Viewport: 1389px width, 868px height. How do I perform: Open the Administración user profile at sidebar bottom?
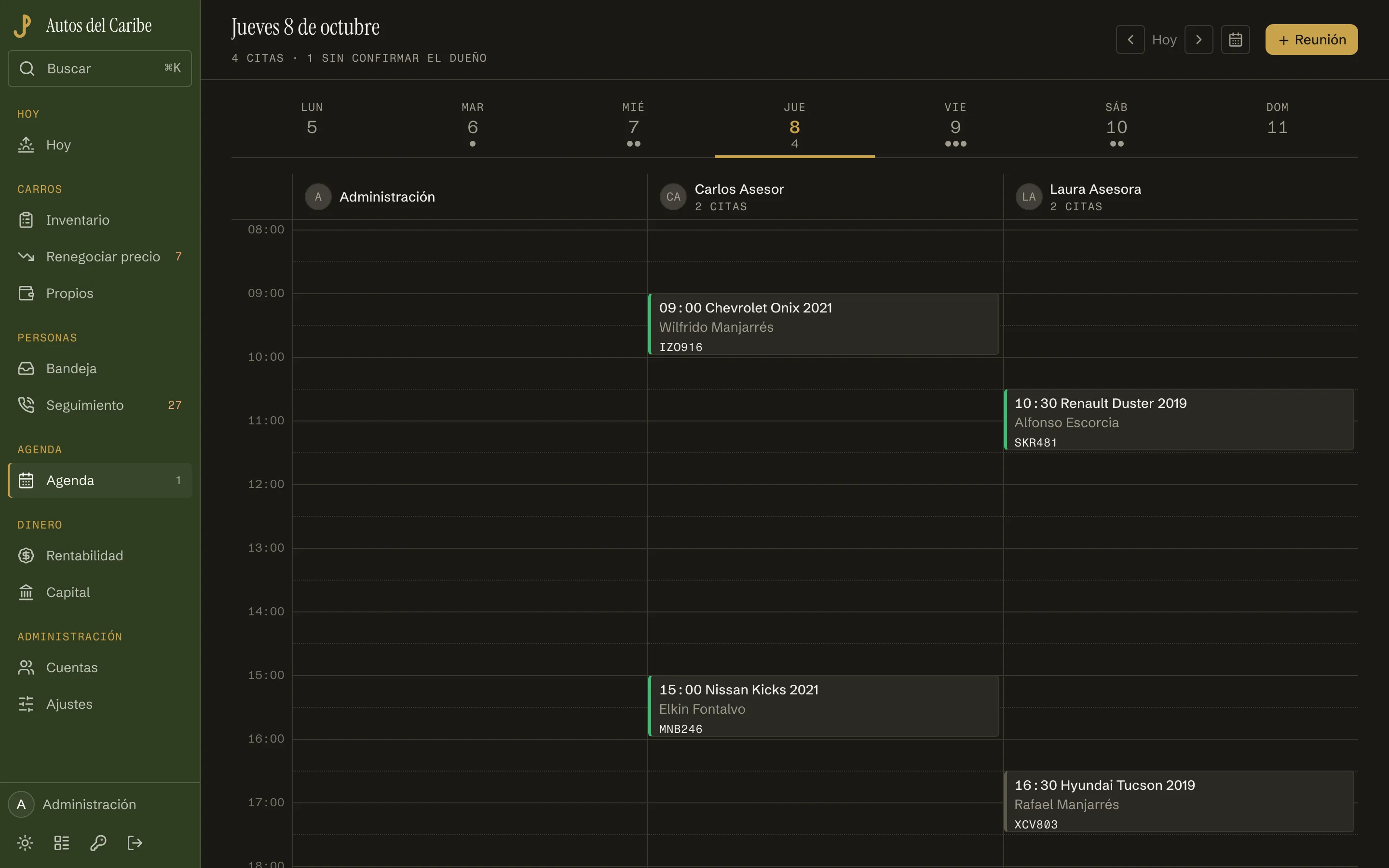100,804
